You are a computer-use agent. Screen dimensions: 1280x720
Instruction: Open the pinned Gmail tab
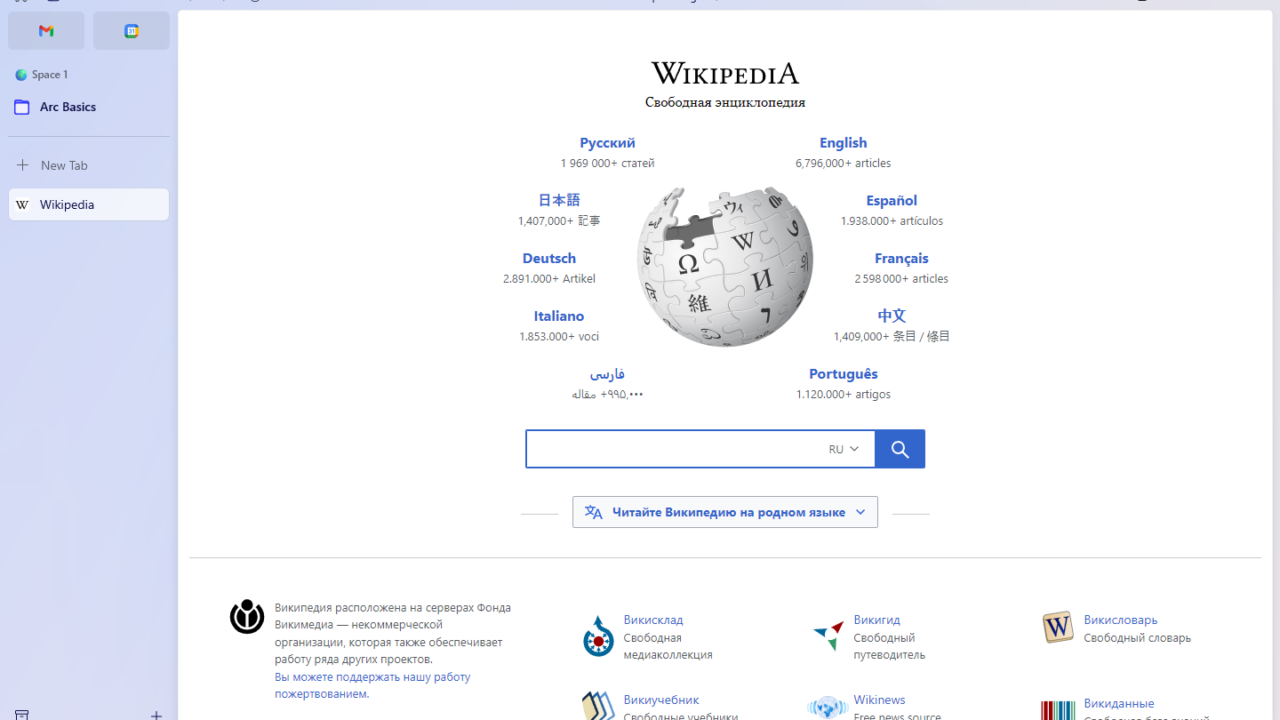click(46, 31)
